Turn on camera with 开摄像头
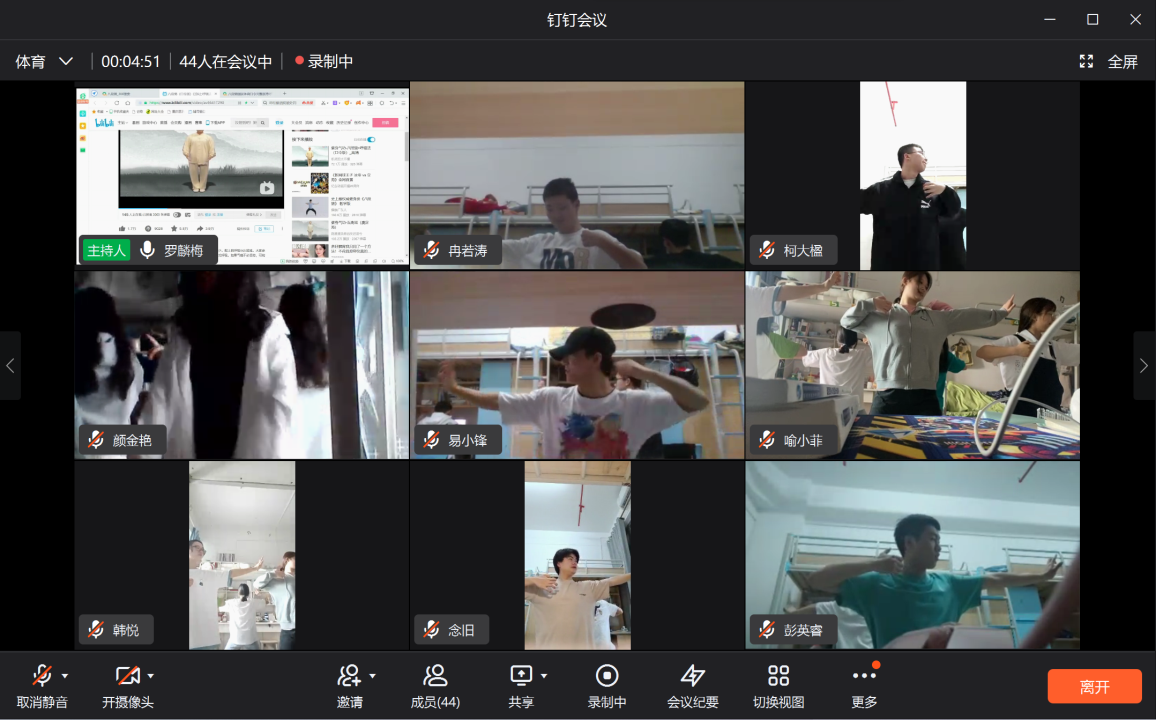This screenshot has width=1156, height=720. pyautogui.click(x=127, y=676)
